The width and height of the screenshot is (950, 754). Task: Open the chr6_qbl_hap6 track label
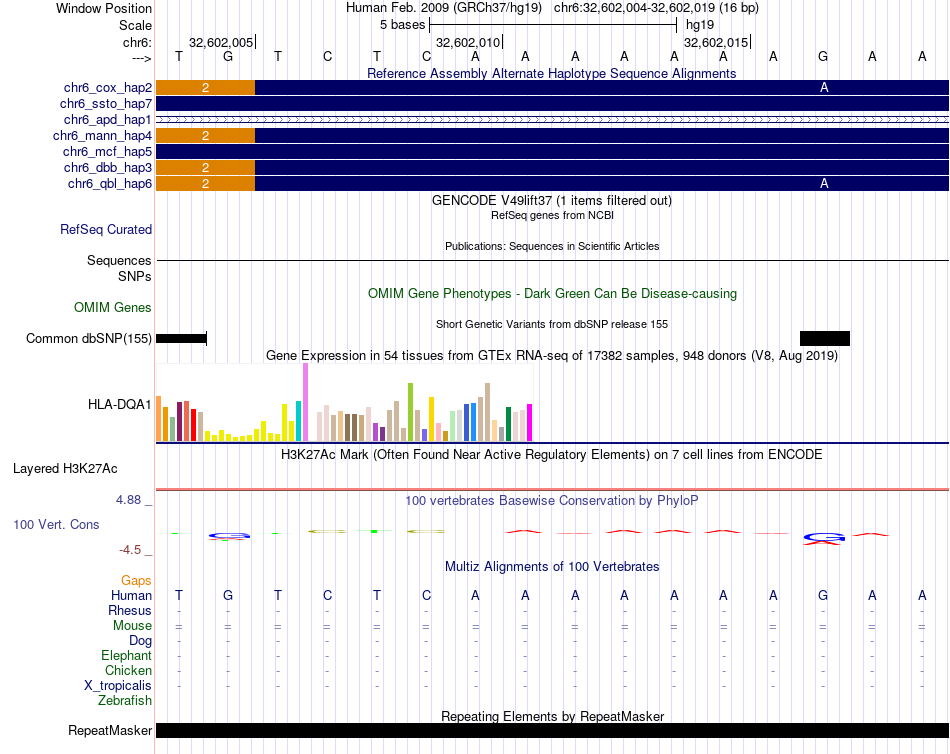click(x=110, y=184)
